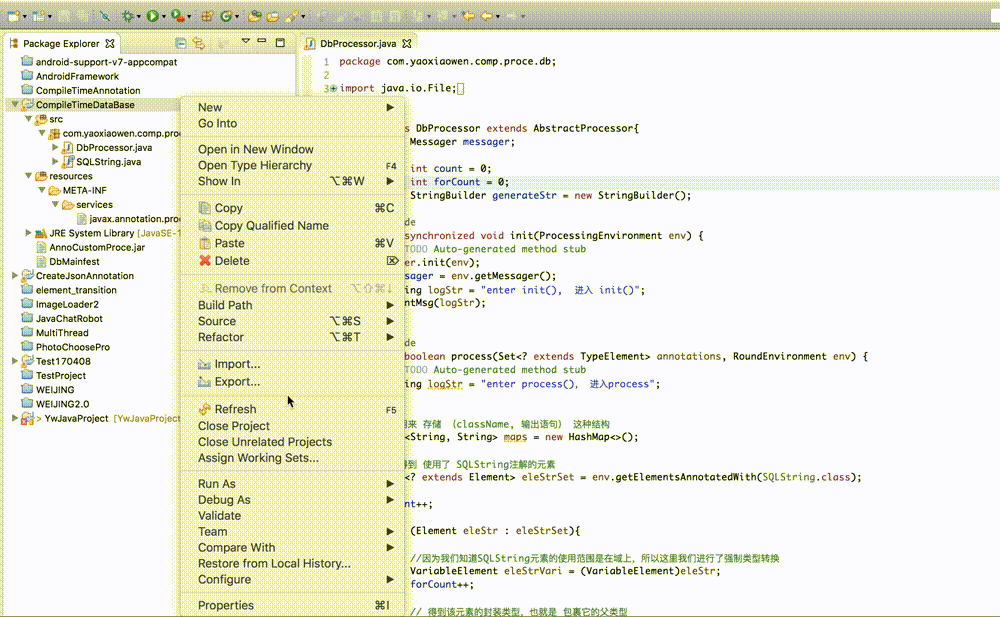
Task: Open the Run configurations dropdown arrow
Action: tap(164, 17)
